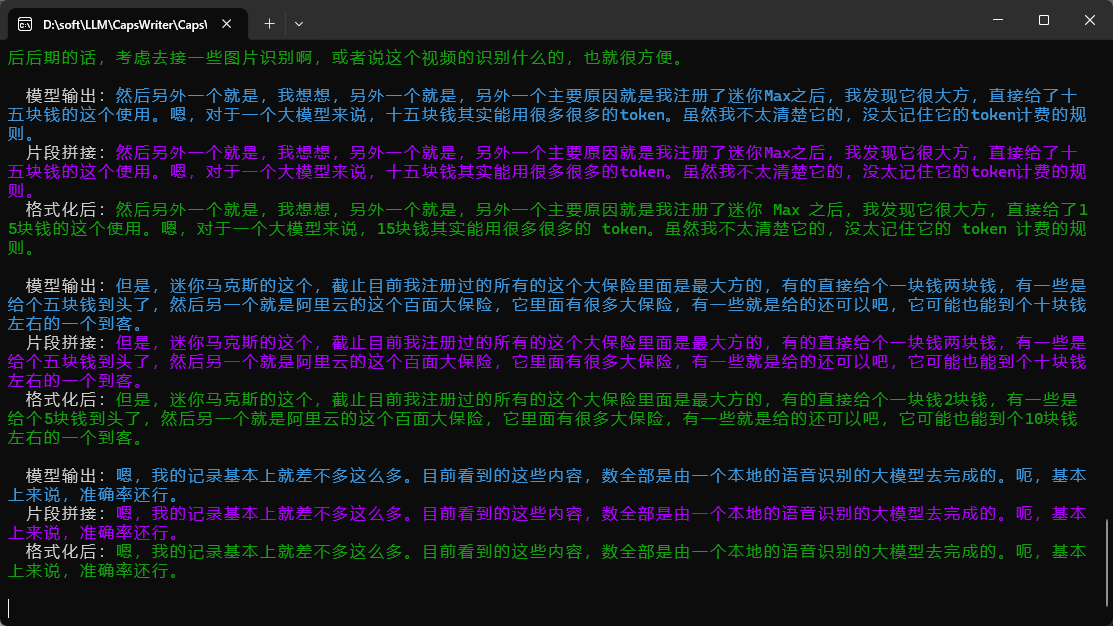Click the 片段拼接 label before 但是，迷你马克斯
The image size is (1113, 626).
pos(65,343)
